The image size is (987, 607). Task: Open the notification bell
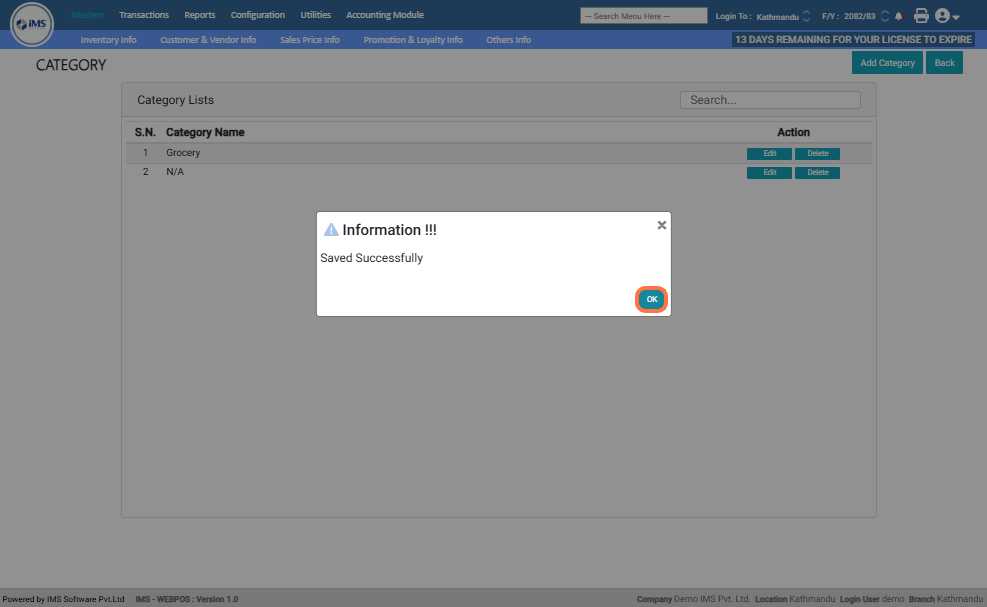(898, 16)
